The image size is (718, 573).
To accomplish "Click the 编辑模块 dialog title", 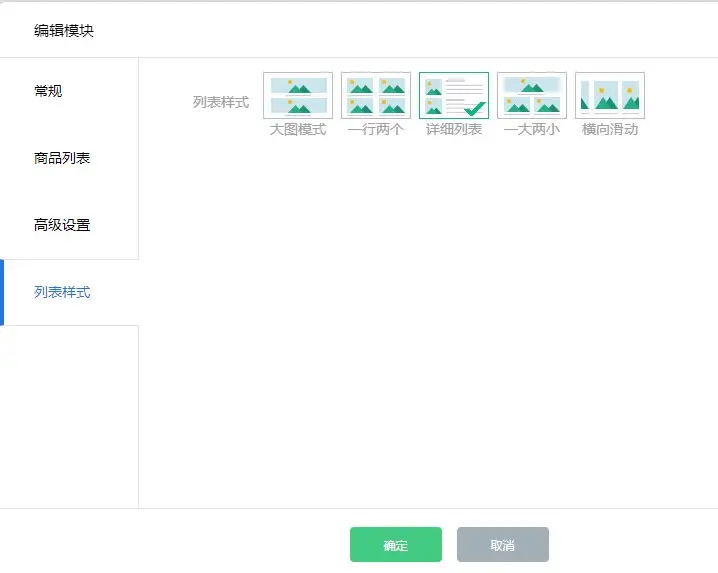I will coord(64,30).
